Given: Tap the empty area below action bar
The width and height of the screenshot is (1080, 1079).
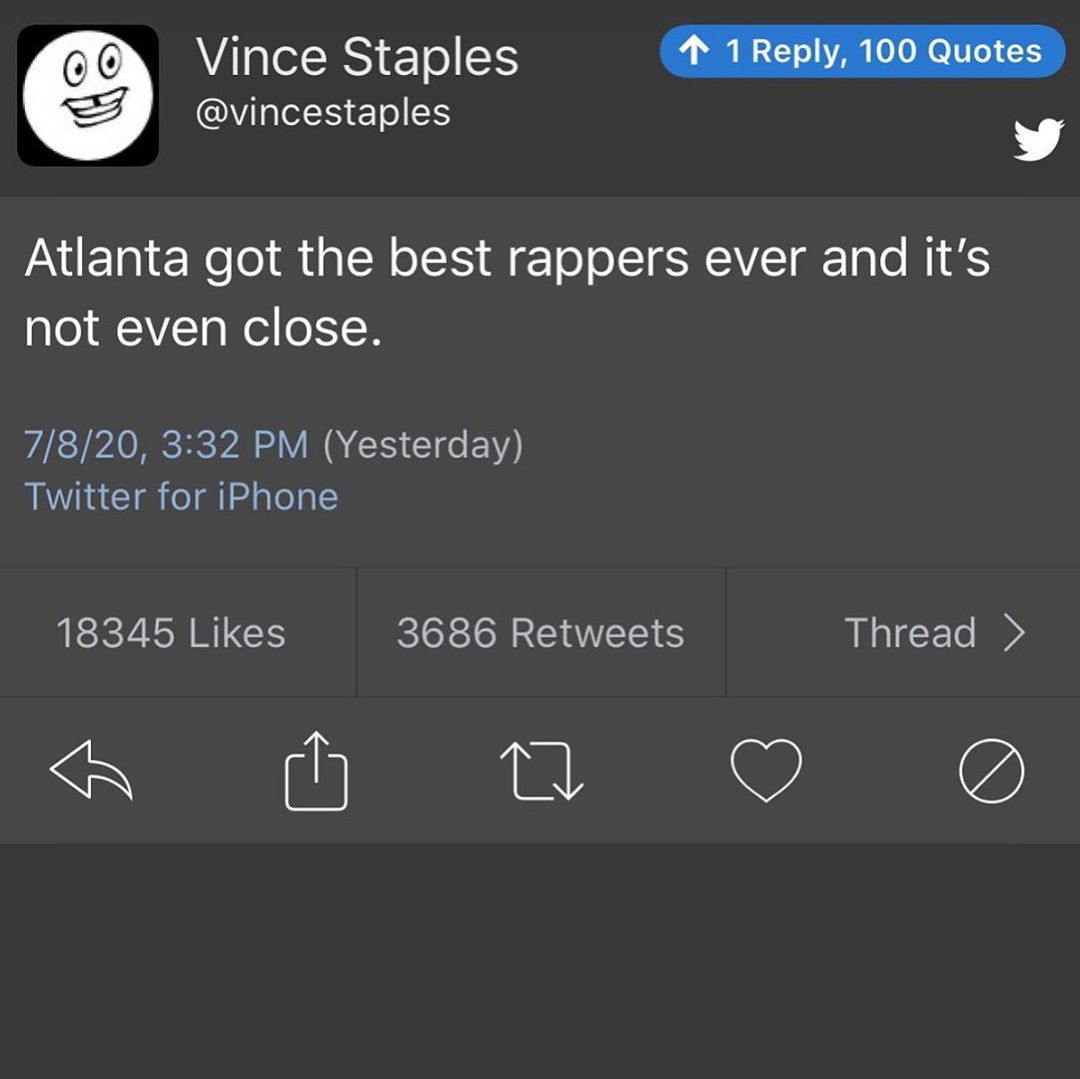Looking at the screenshot, I should [540, 961].
